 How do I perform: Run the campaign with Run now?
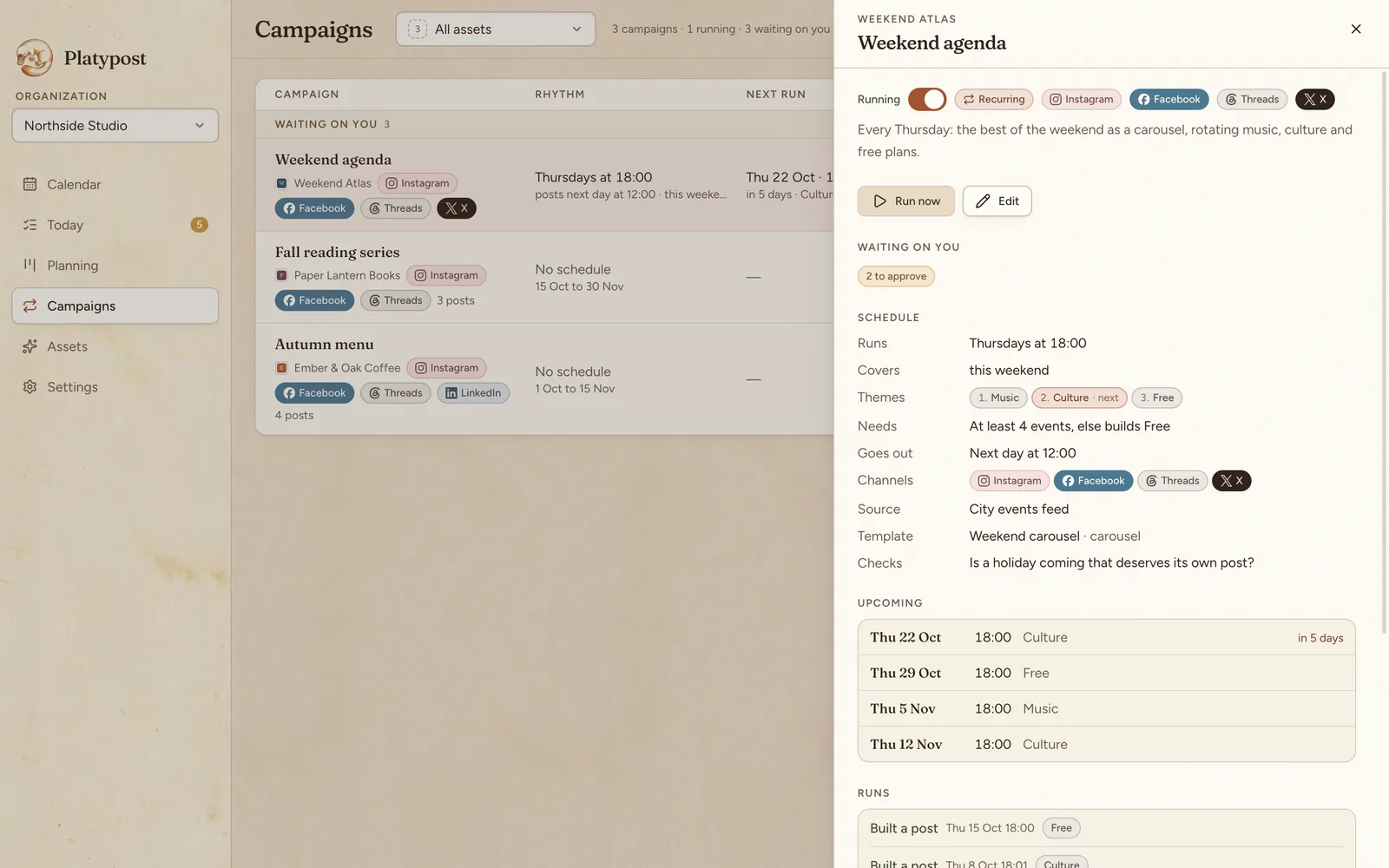point(906,201)
